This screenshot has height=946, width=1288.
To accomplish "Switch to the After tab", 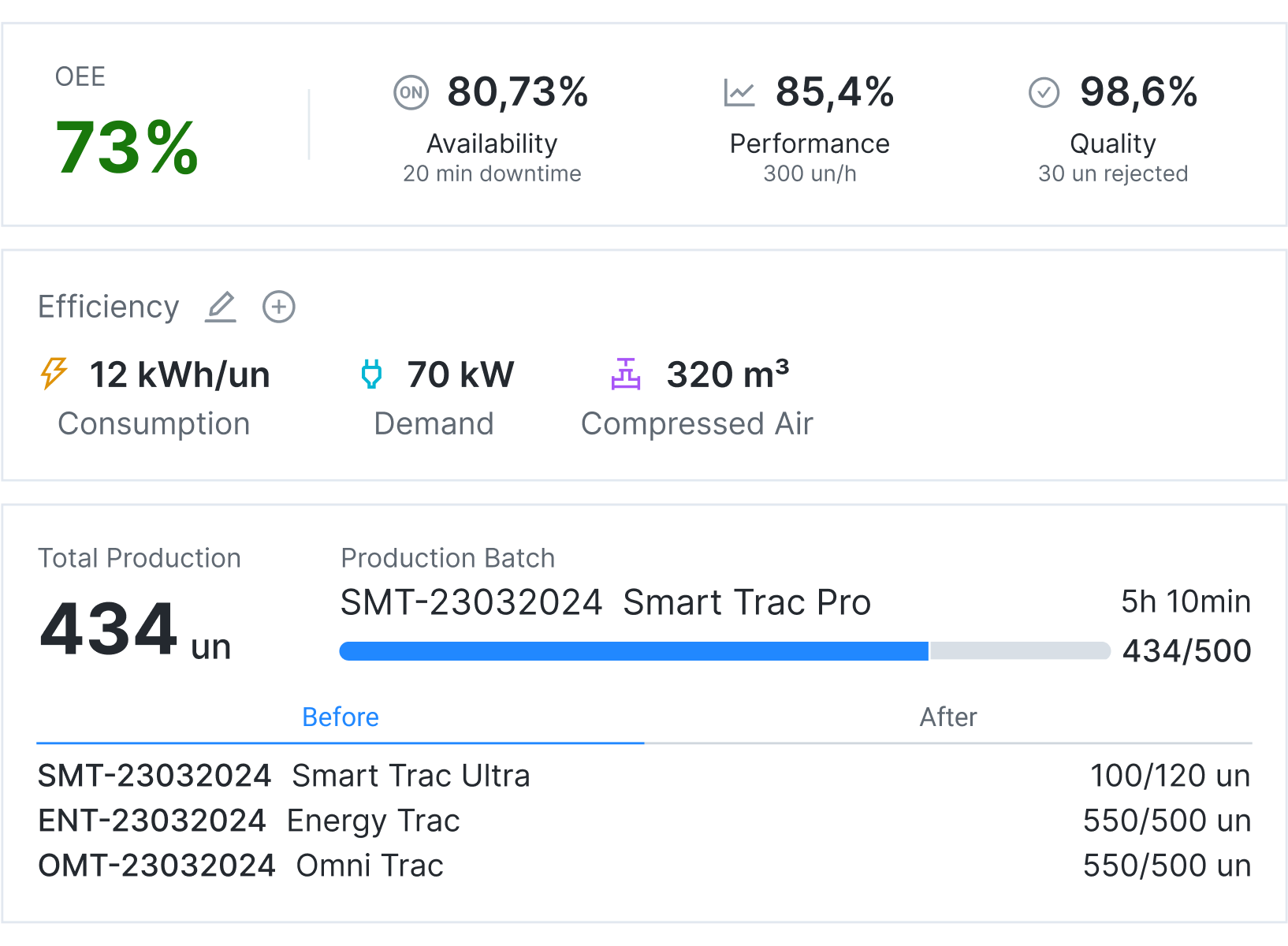I will click(x=948, y=717).
